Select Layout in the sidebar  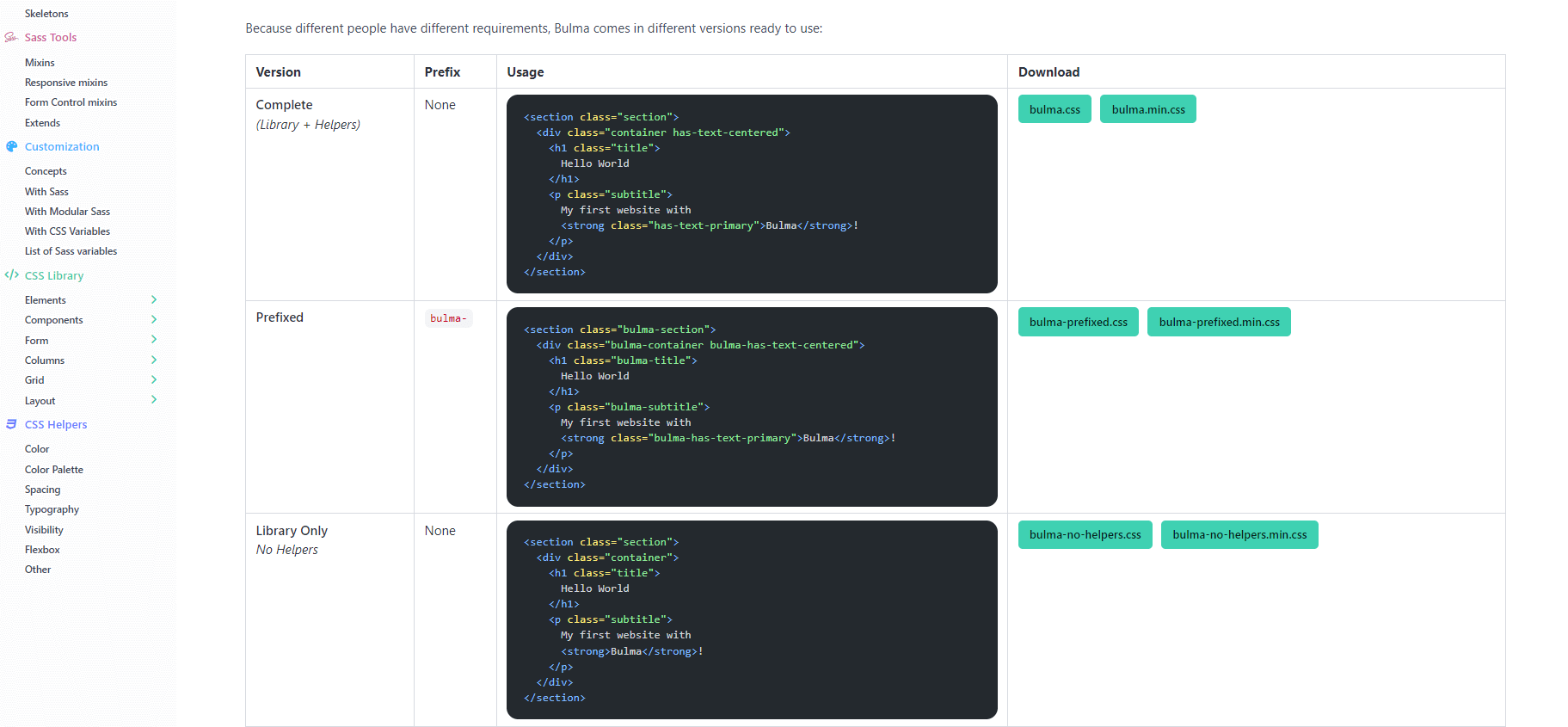point(40,401)
